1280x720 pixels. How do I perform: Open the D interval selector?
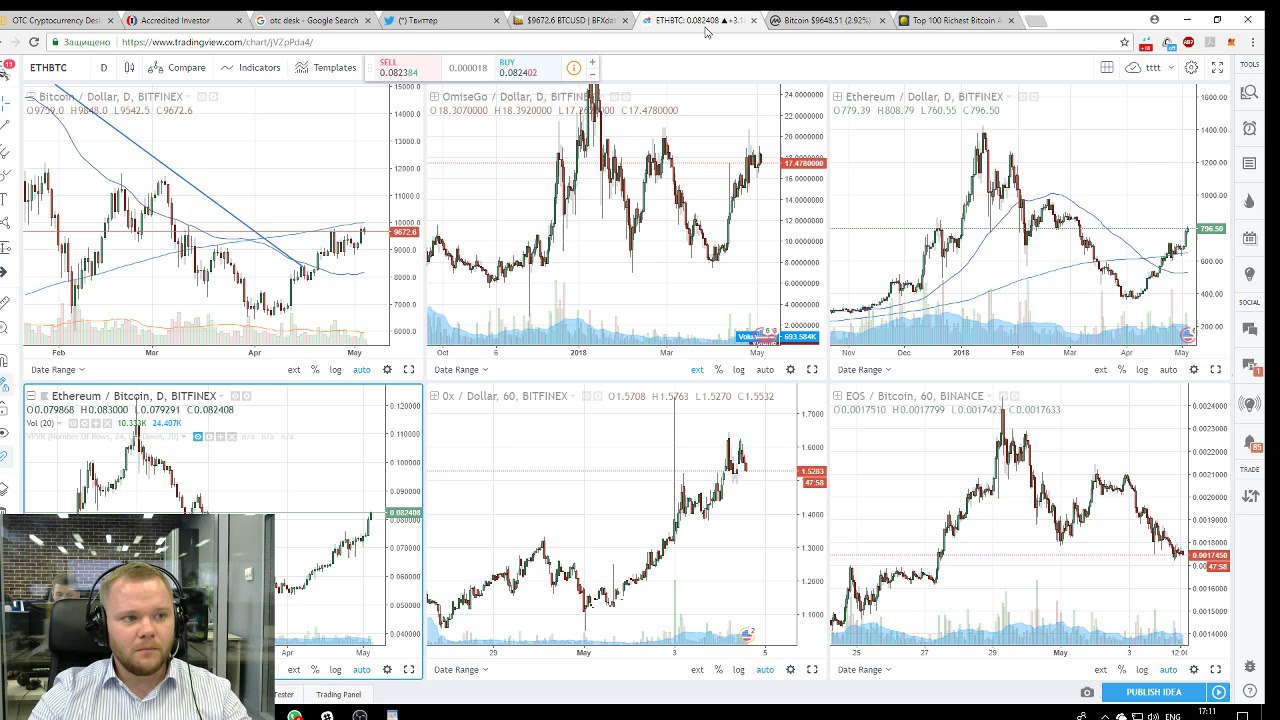click(103, 67)
